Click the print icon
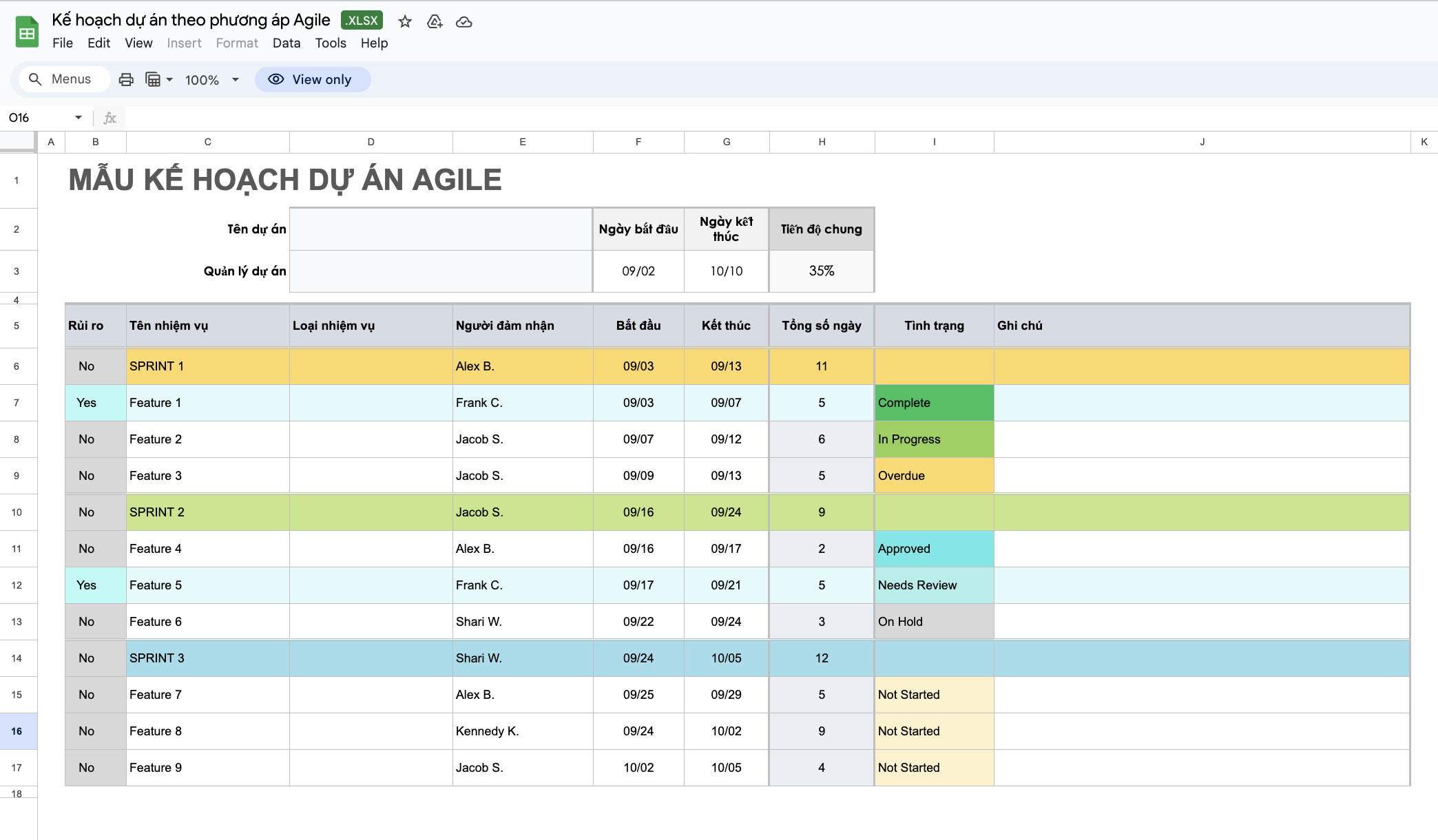 [126, 80]
